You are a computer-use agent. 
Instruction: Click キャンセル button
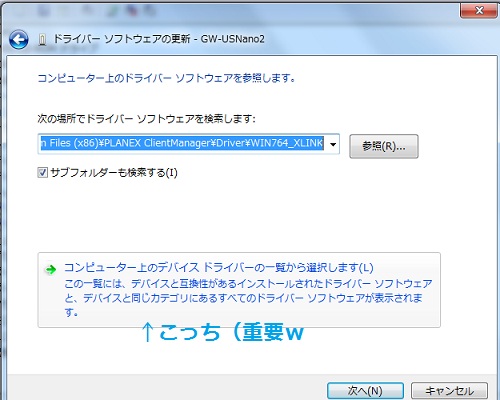[449, 391]
